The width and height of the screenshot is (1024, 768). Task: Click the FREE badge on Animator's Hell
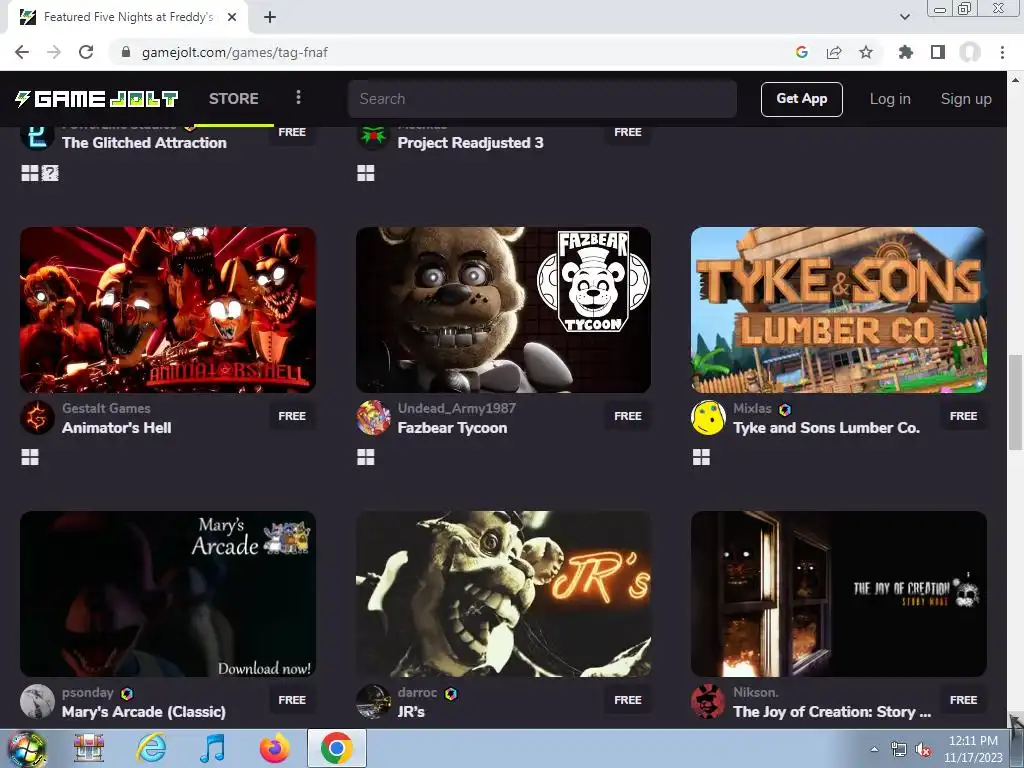[x=292, y=416]
